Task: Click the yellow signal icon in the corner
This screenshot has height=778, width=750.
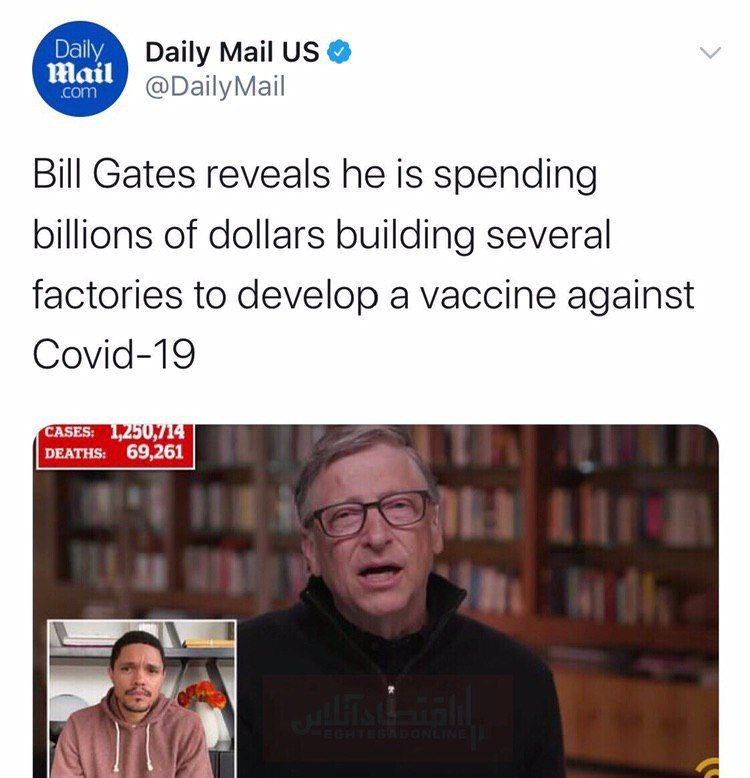Action: click(708, 769)
